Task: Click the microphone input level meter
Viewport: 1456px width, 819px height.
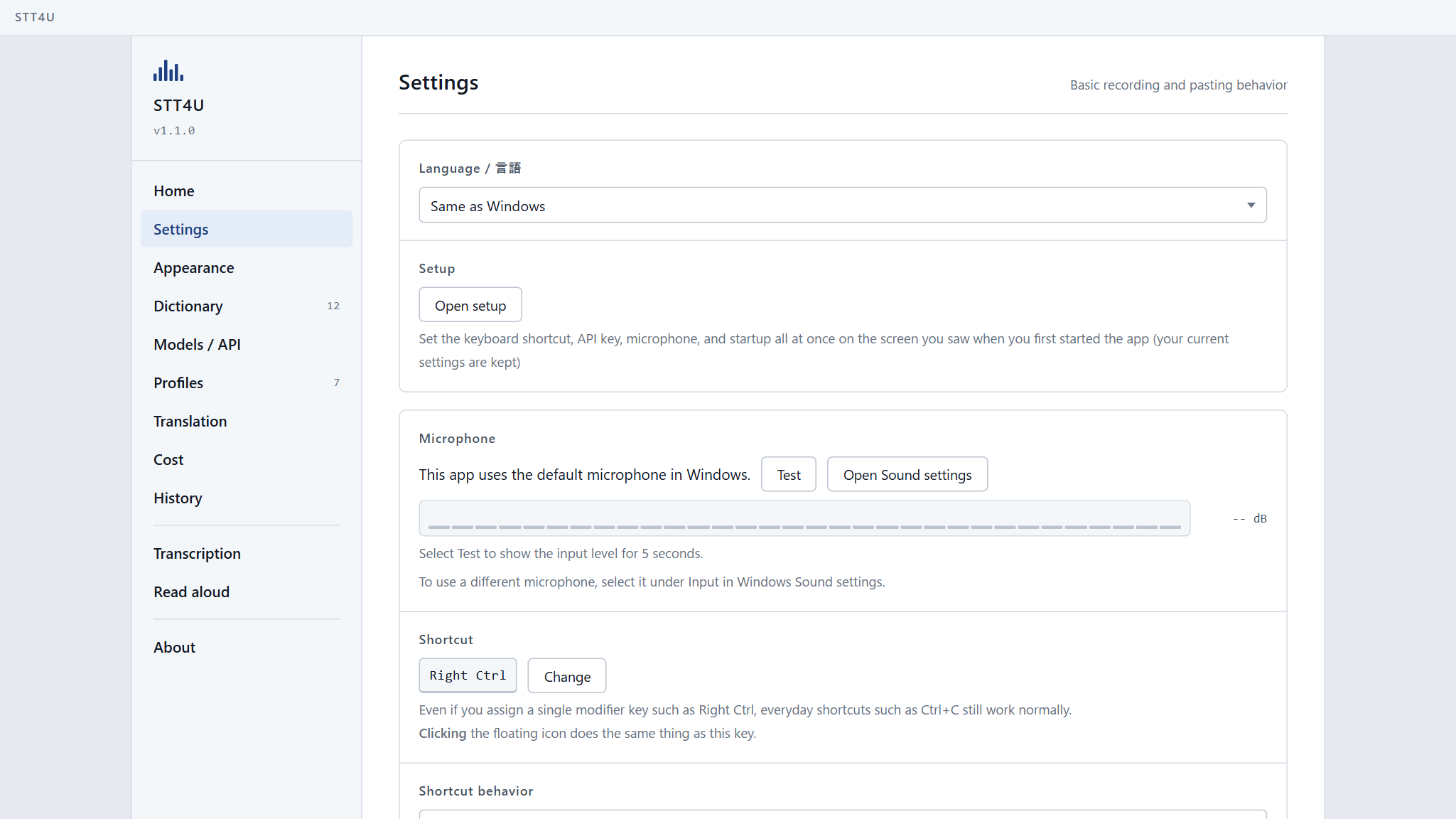Action: (x=804, y=518)
